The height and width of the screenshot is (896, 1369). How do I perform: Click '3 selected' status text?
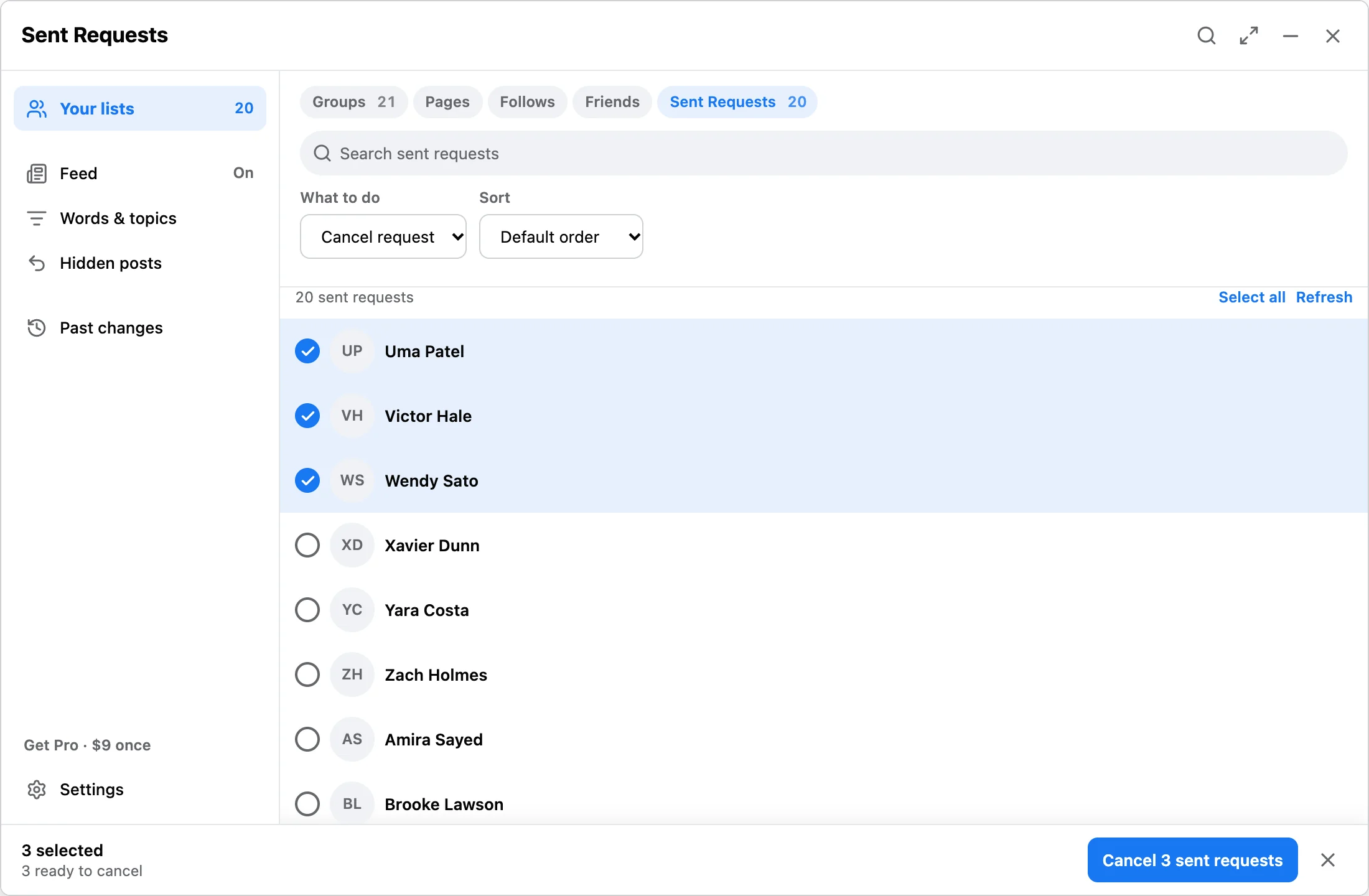(x=62, y=851)
